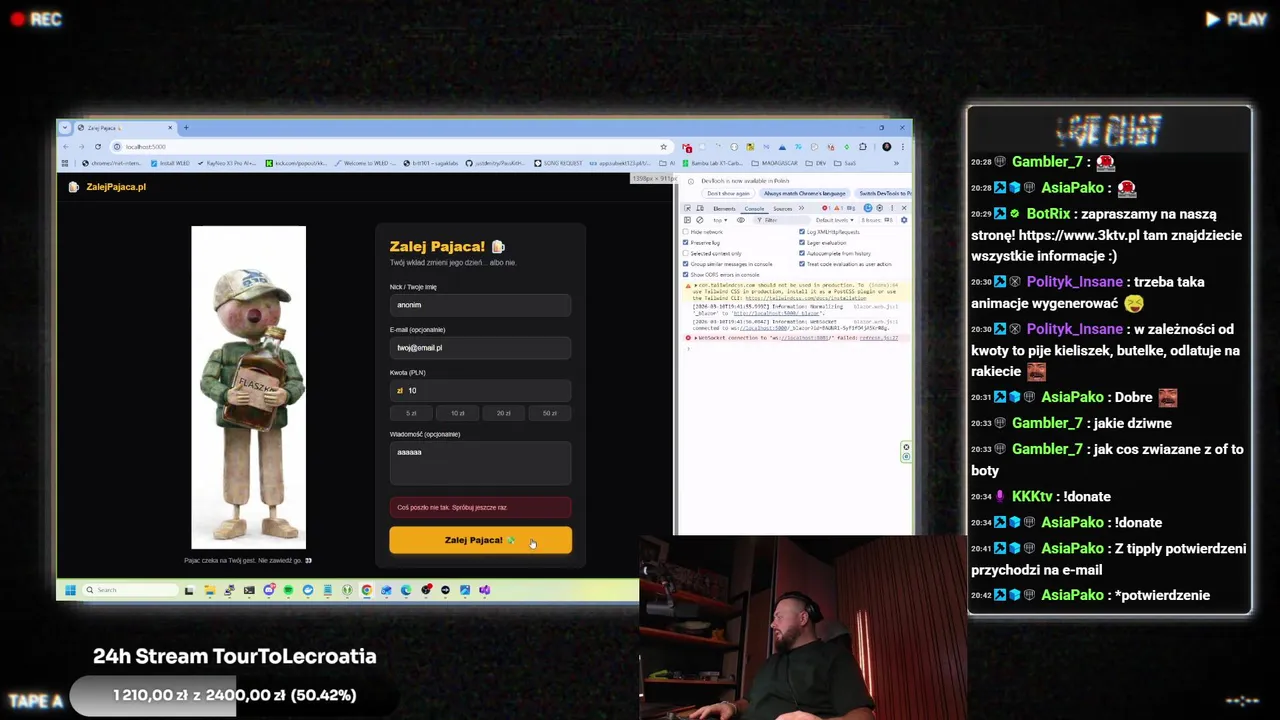Open the Chrome three-dot menu

click(902, 147)
